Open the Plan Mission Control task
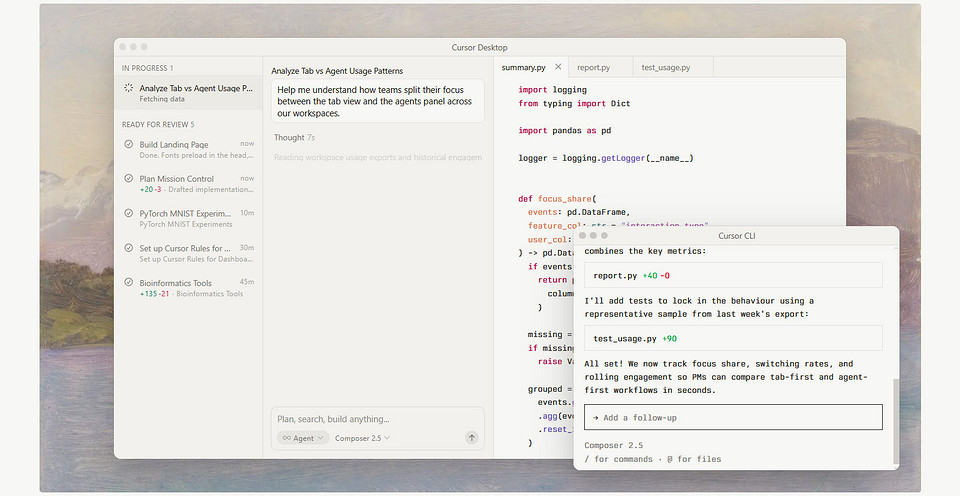 188,184
